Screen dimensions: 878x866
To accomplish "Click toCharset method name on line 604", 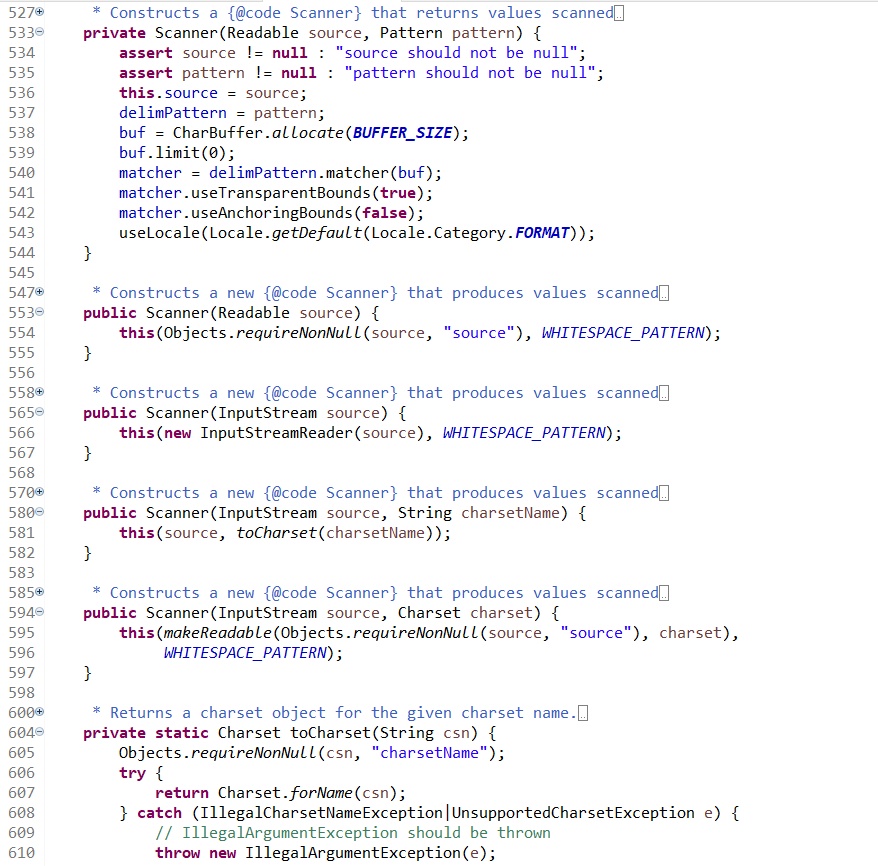I will pyautogui.click(x=330, y=733).
